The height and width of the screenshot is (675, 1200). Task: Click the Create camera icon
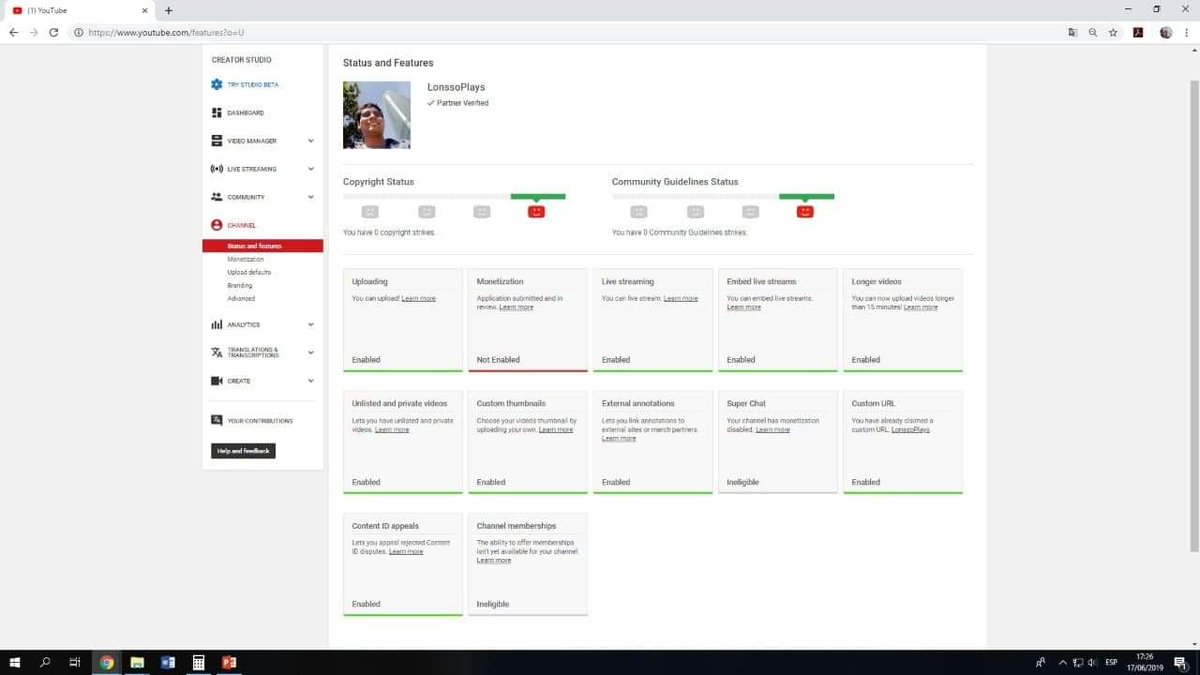tap(217, 381)
